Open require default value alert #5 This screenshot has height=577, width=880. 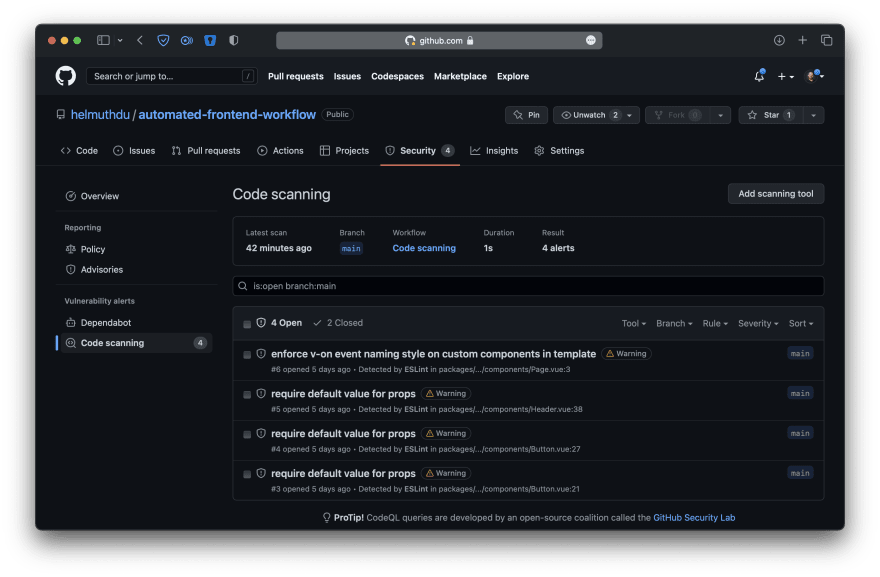pyautogui.click(x=343, y=393)
